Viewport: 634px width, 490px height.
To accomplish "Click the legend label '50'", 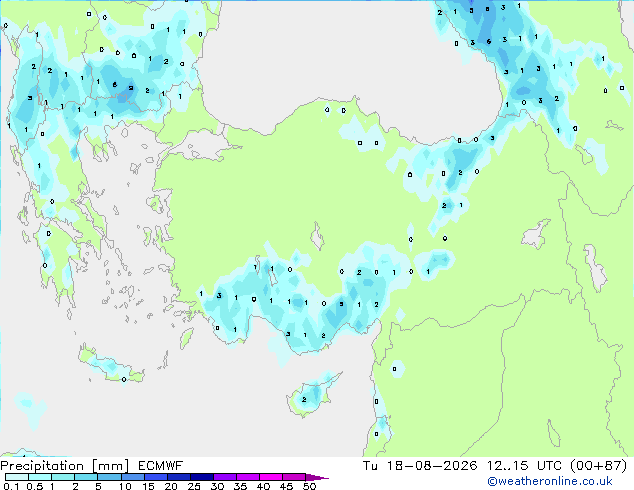I will (309, 486).
